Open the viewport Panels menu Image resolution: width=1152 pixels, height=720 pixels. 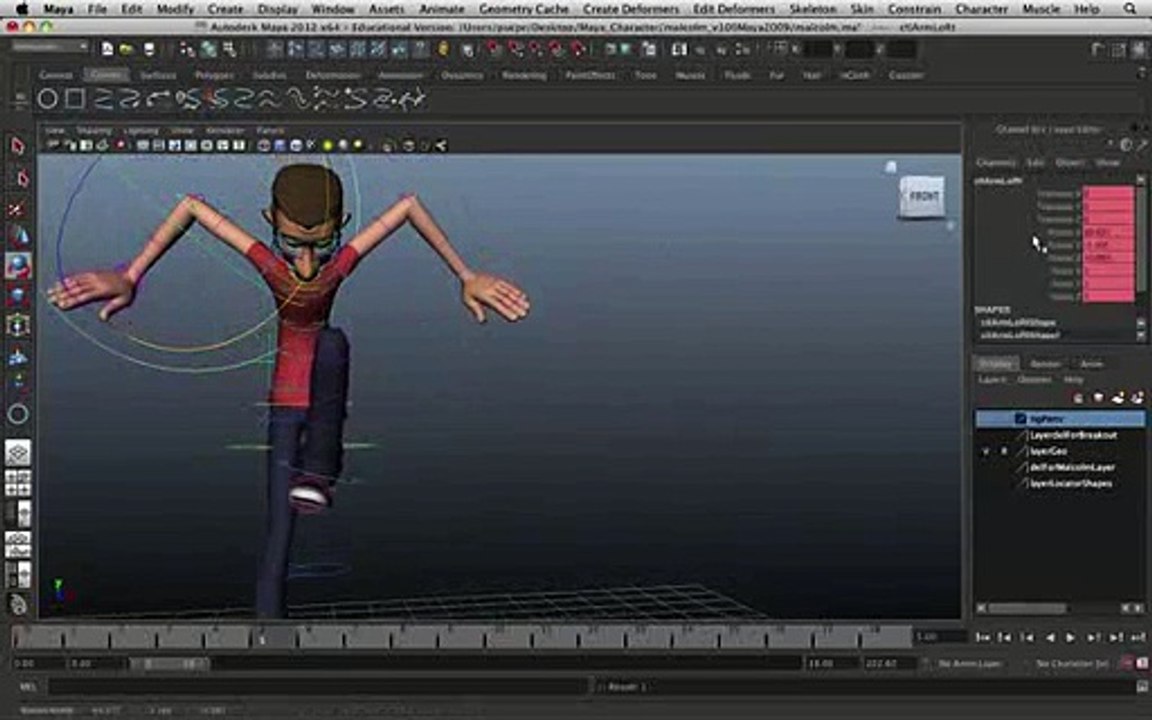point(270,131)
